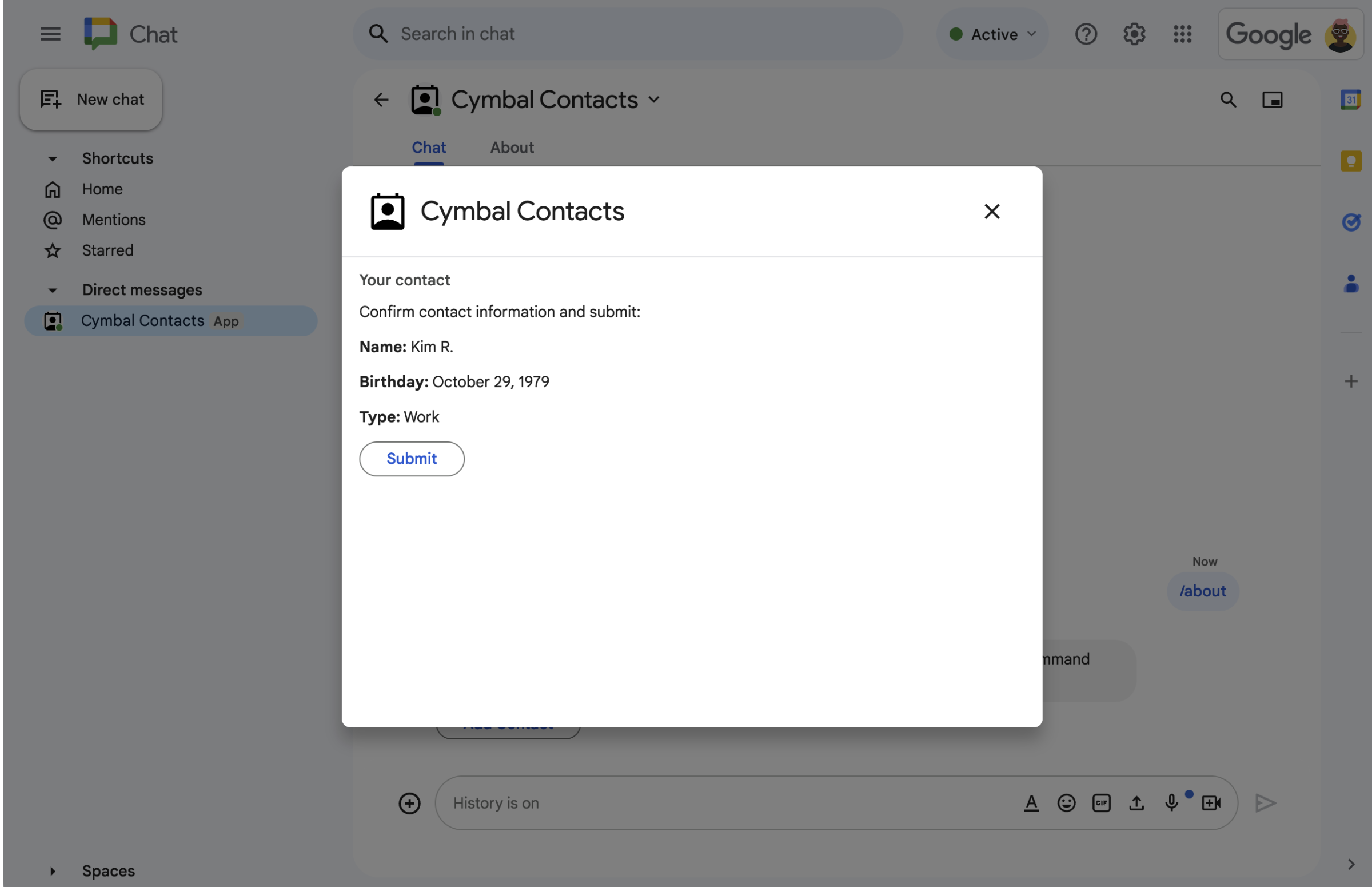Switch to the About tab
The height and width of the screenshot is (887, 1372).
512,147
